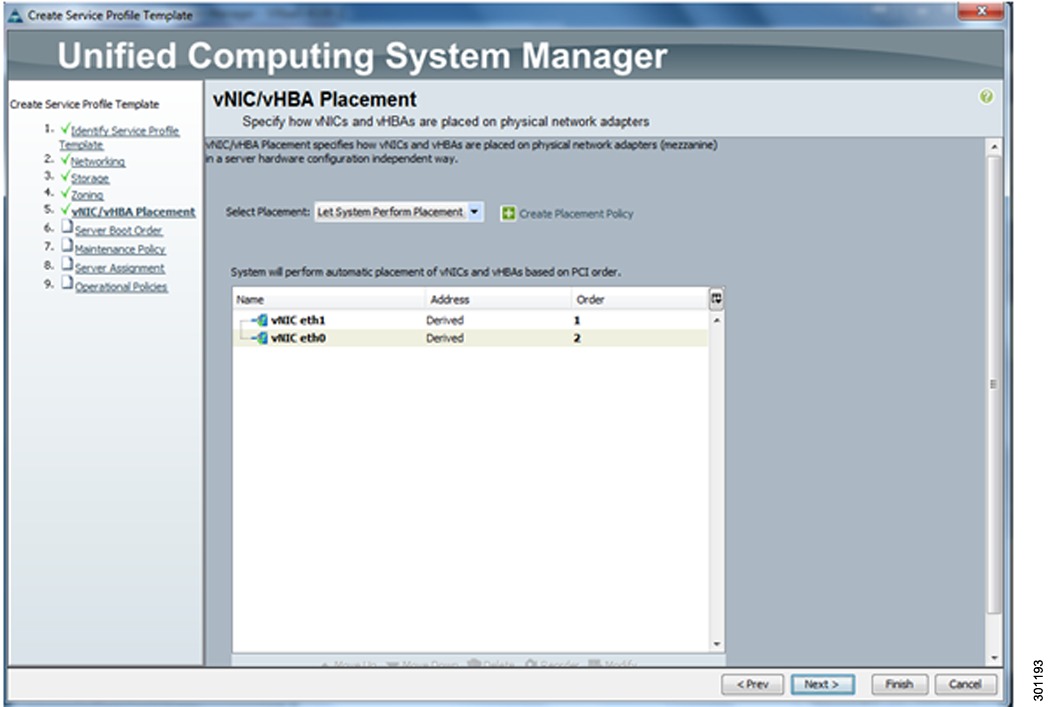1050x707 pixels.
Task: Click the main panel scroll down arrow
Action: tap(994, 658)
